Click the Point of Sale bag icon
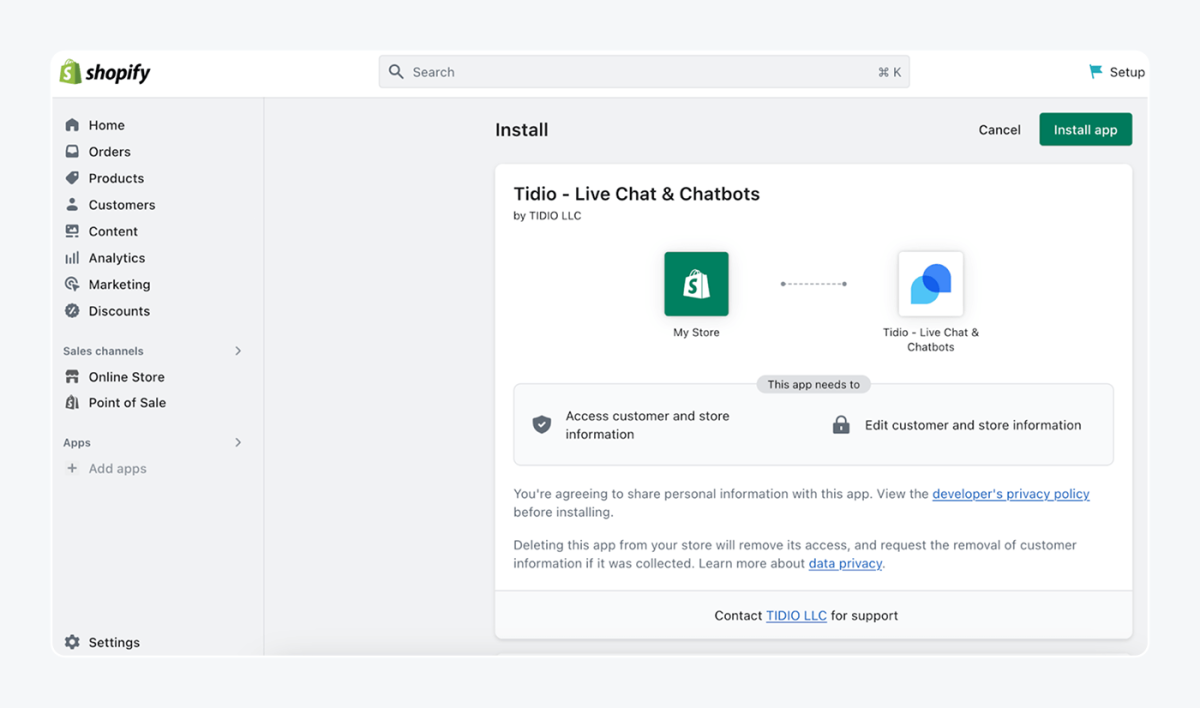The height and width of the screenshot is (708, 1200). [x=72, y=403]
